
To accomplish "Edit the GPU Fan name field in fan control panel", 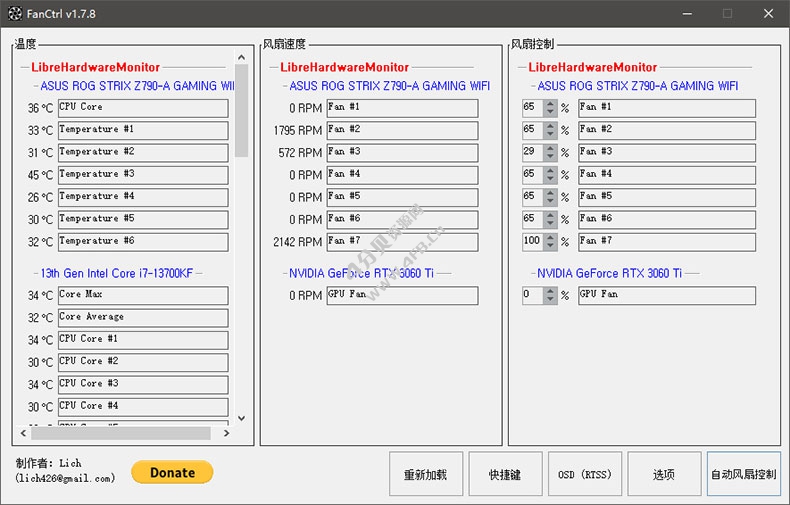I will click(x=667, y=295).
